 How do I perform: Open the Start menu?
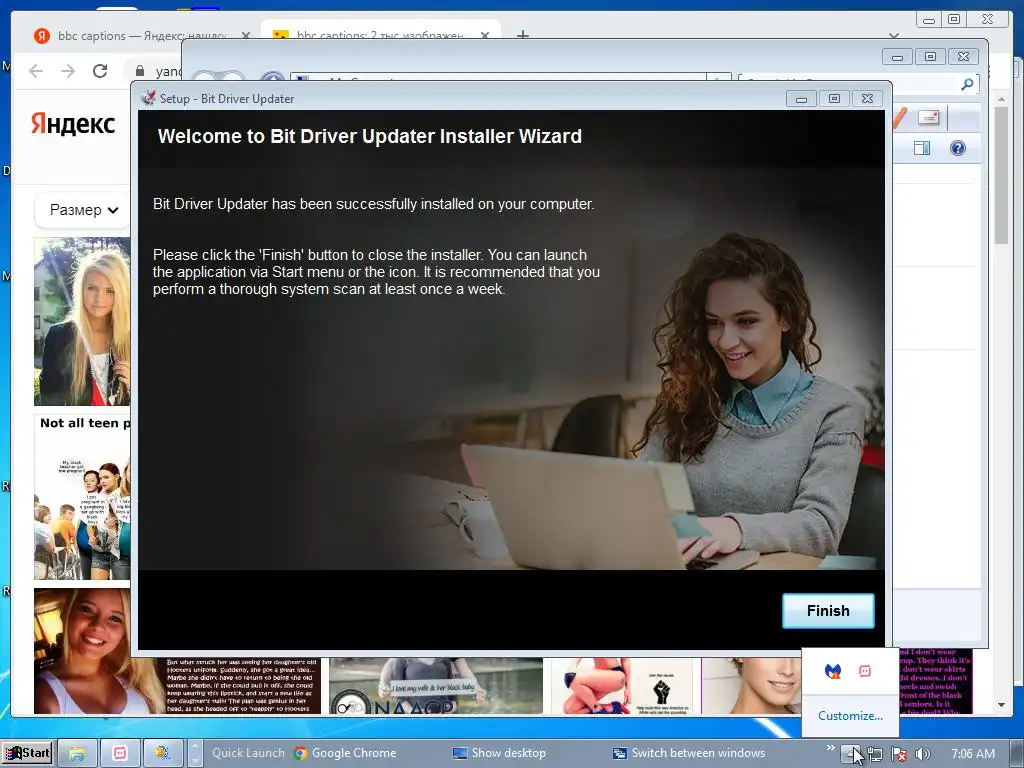tap(27, 753)
